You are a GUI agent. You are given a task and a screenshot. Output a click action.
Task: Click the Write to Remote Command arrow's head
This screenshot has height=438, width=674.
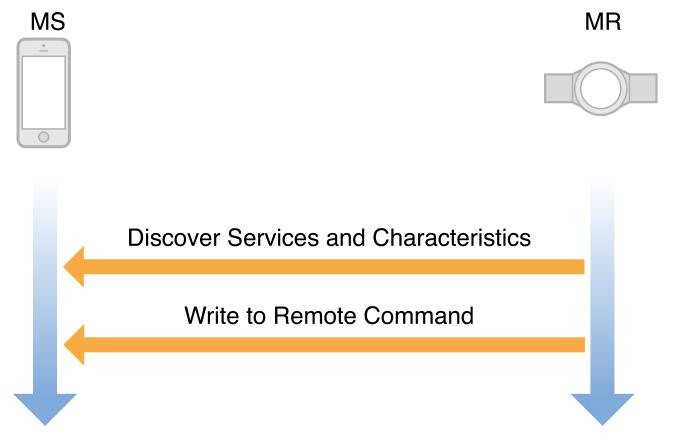pyautogui.click(x=74, y=345)
